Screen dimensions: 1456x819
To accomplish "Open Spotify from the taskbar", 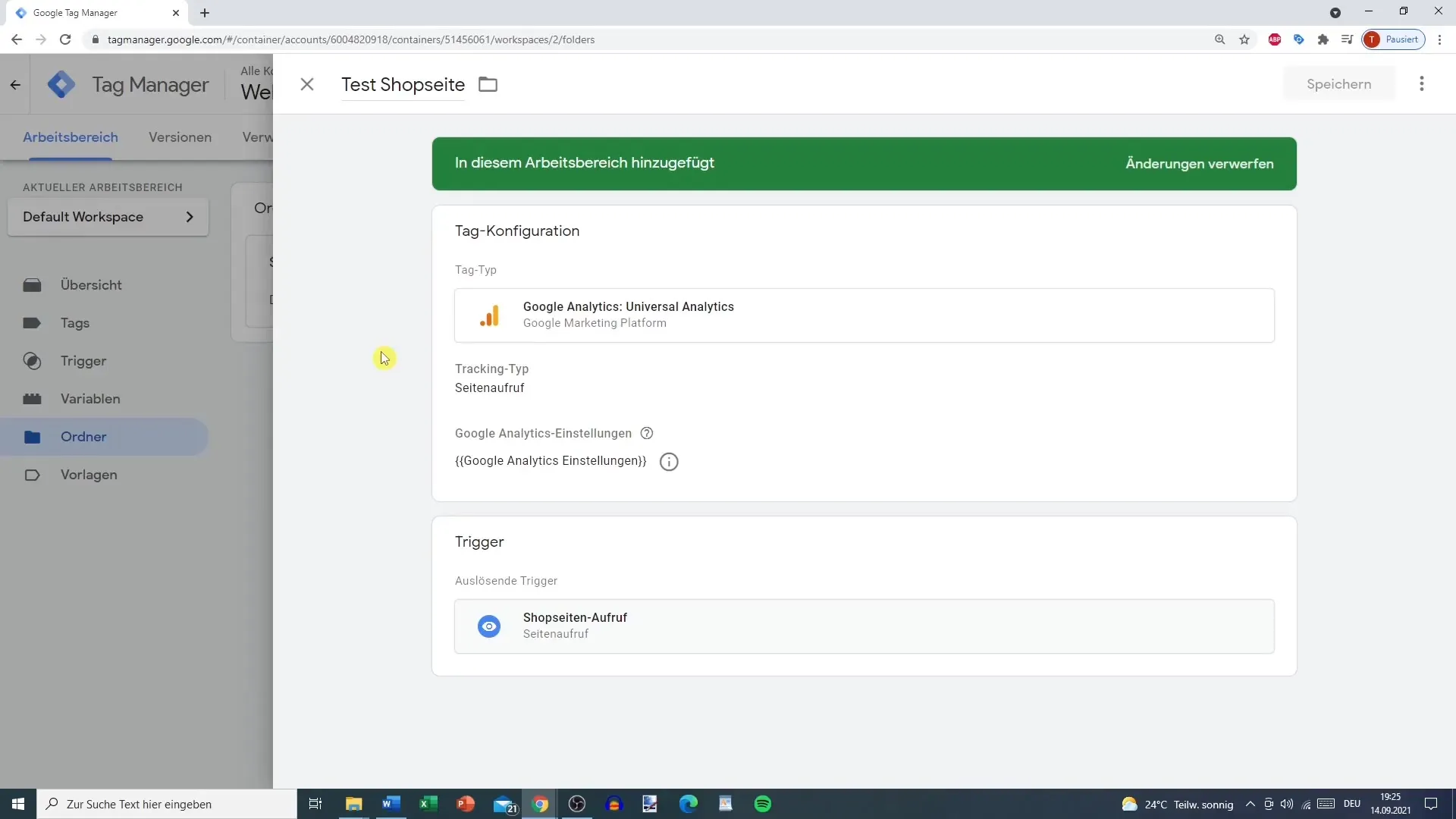I will [762, 804].
